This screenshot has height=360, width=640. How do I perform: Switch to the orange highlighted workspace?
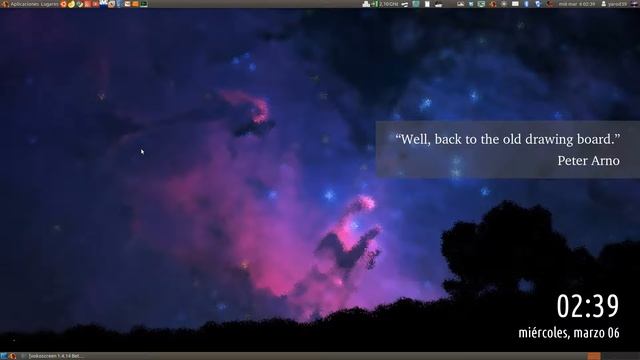coord(594,356)
